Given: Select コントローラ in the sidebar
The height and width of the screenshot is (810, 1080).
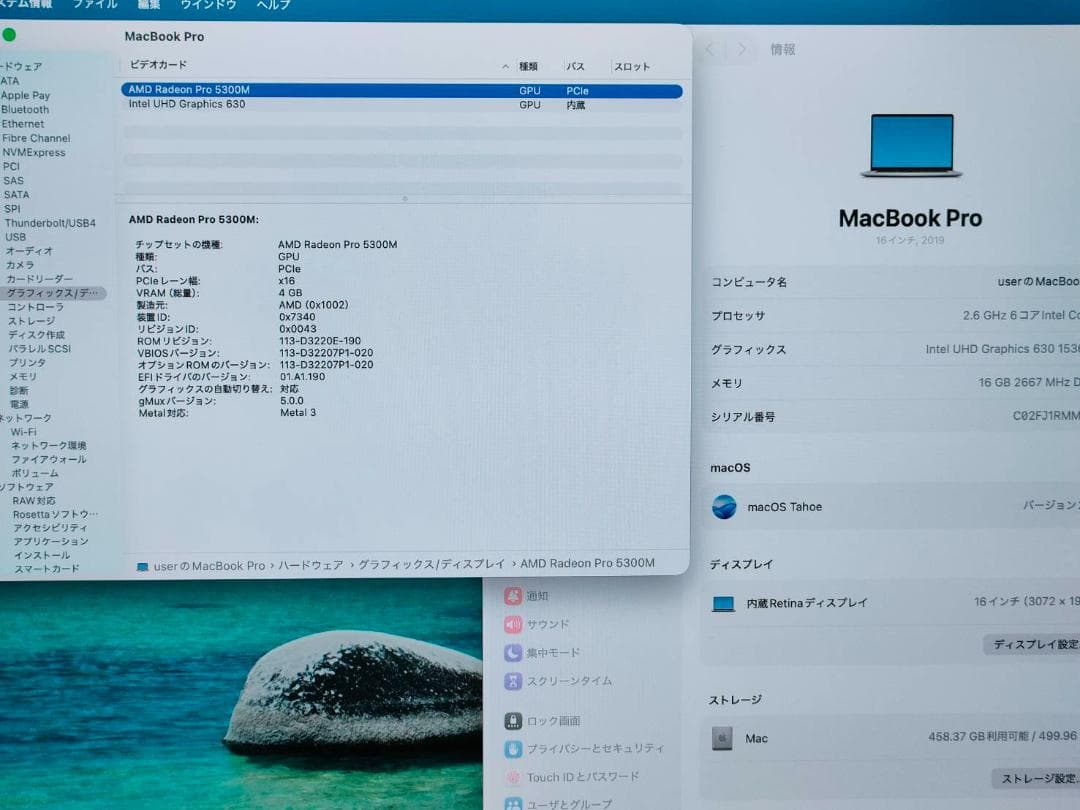Looking at the screenshot, I should coord(36,307).
